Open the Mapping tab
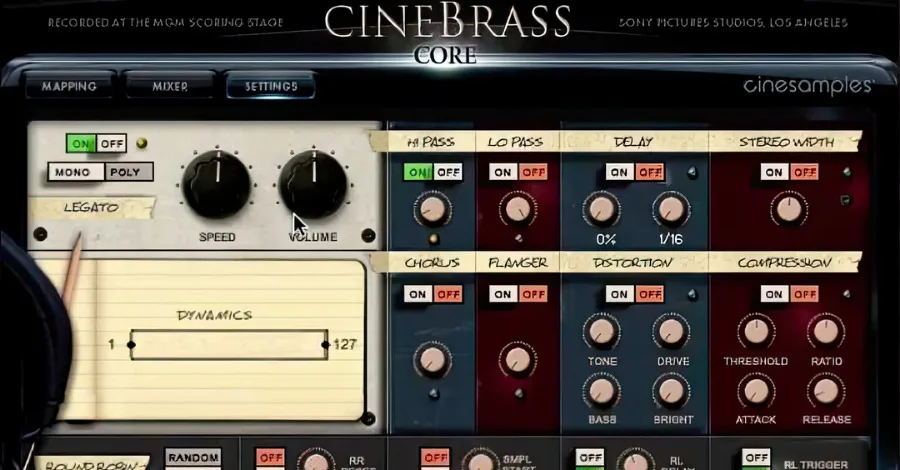 click(x=69, y=86)
